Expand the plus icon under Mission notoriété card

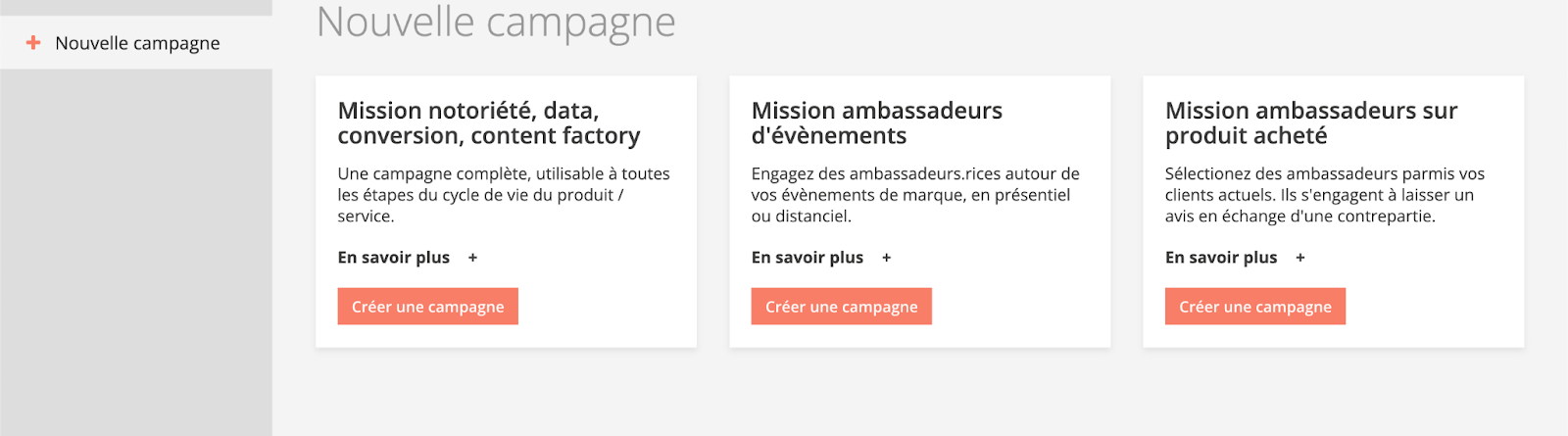472,258
